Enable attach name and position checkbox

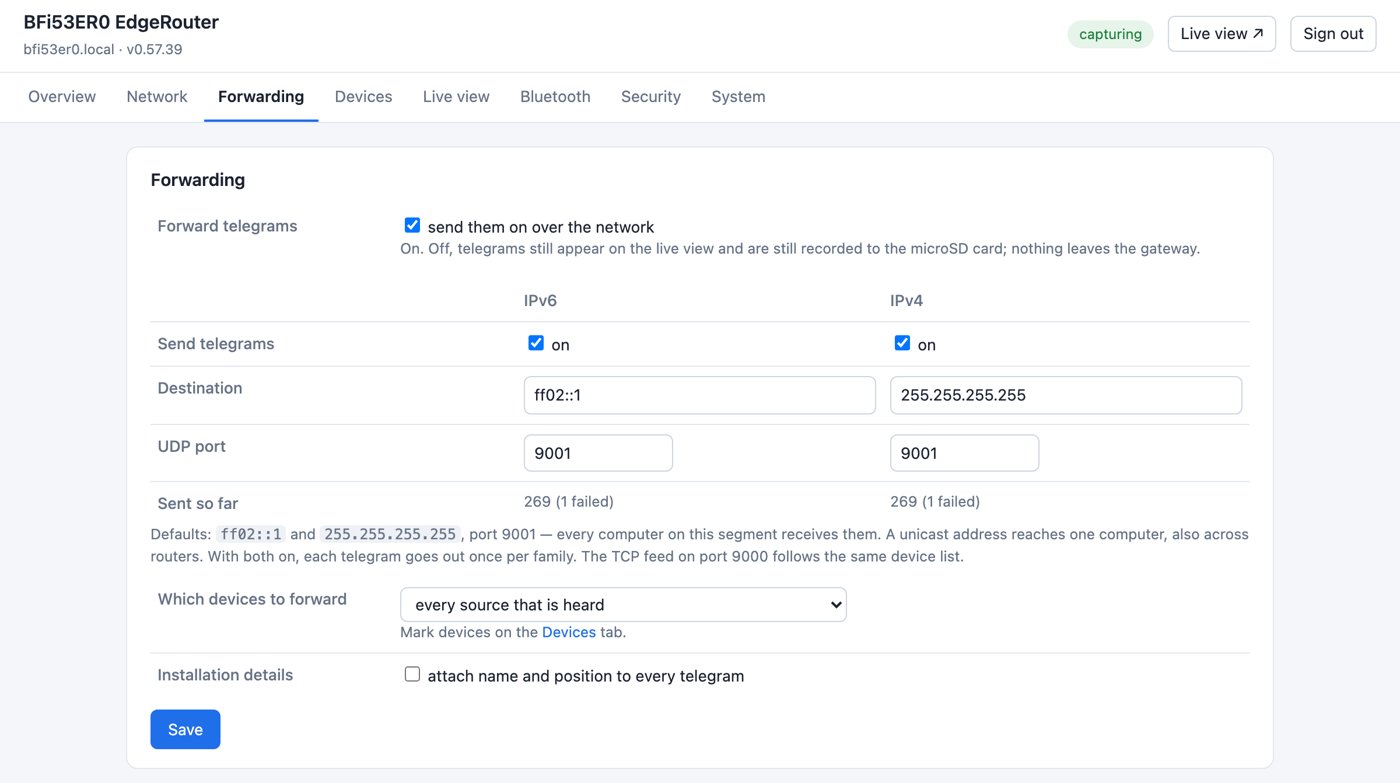[x=412, y=674]
